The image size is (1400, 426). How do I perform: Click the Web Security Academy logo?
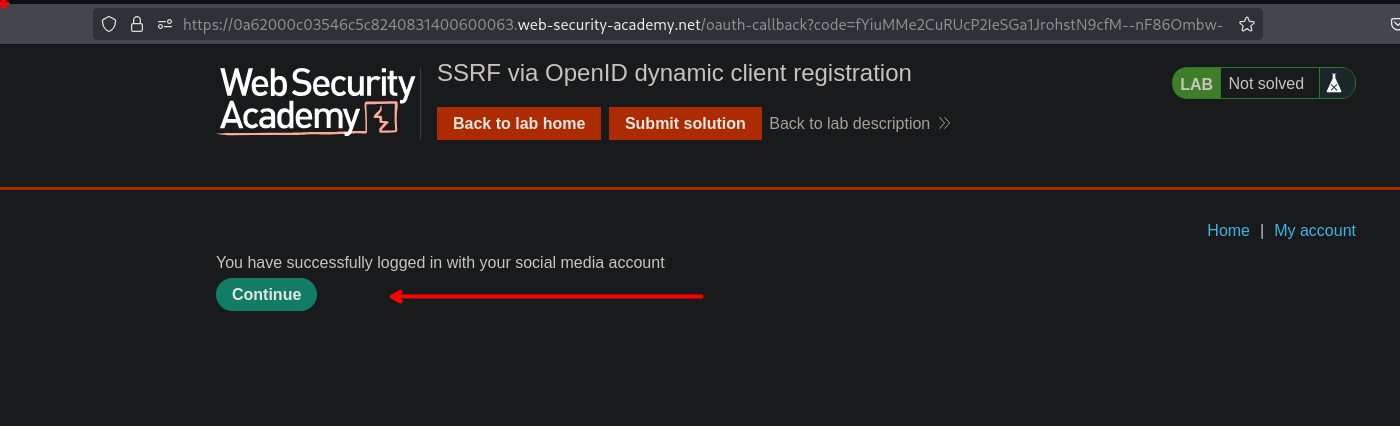tap(316, 101)
